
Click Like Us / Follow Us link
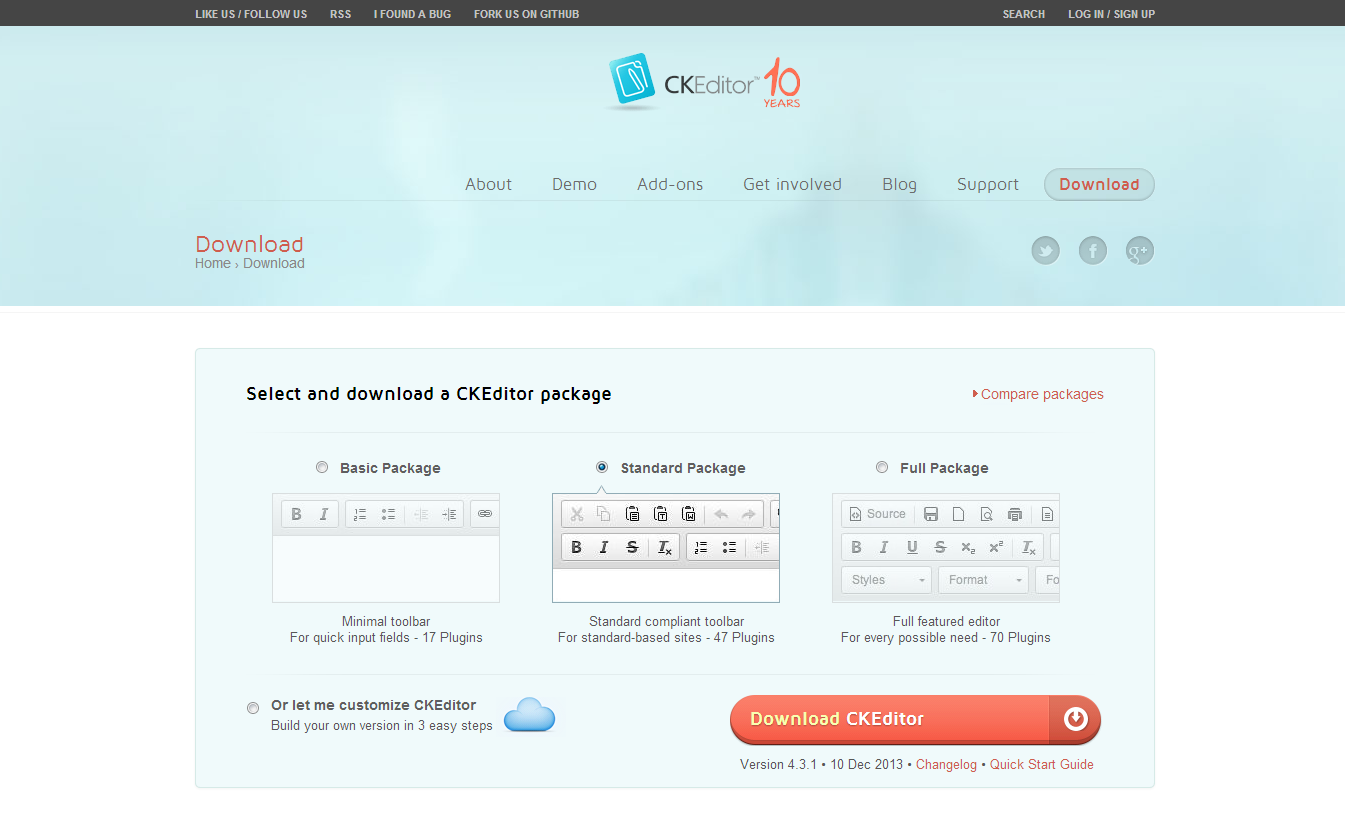click(x=251, y=14)
